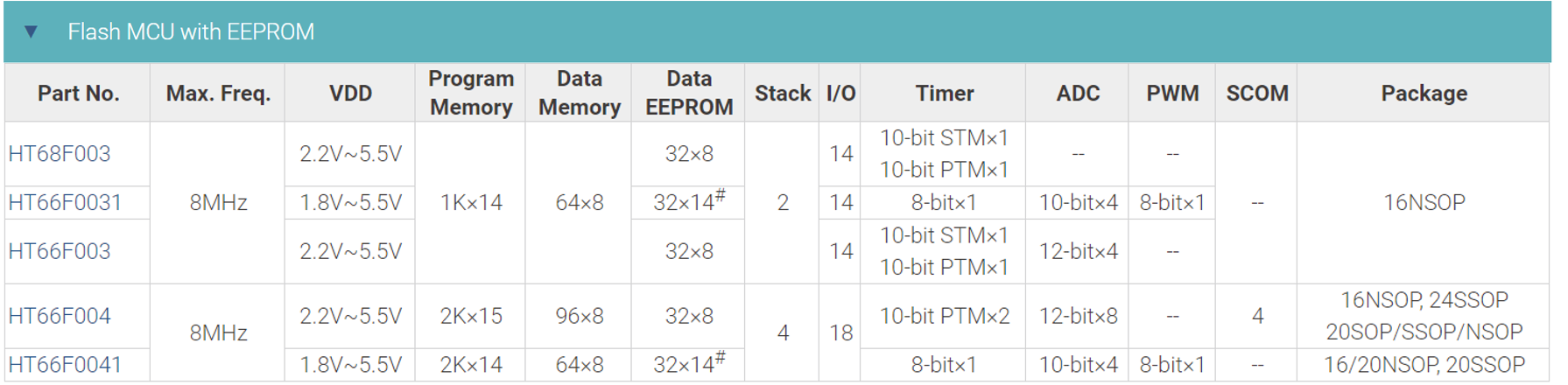1568x385 pixels.
Task: Click the 16NSOP package cell
Action: click(x=1424, y=203)
